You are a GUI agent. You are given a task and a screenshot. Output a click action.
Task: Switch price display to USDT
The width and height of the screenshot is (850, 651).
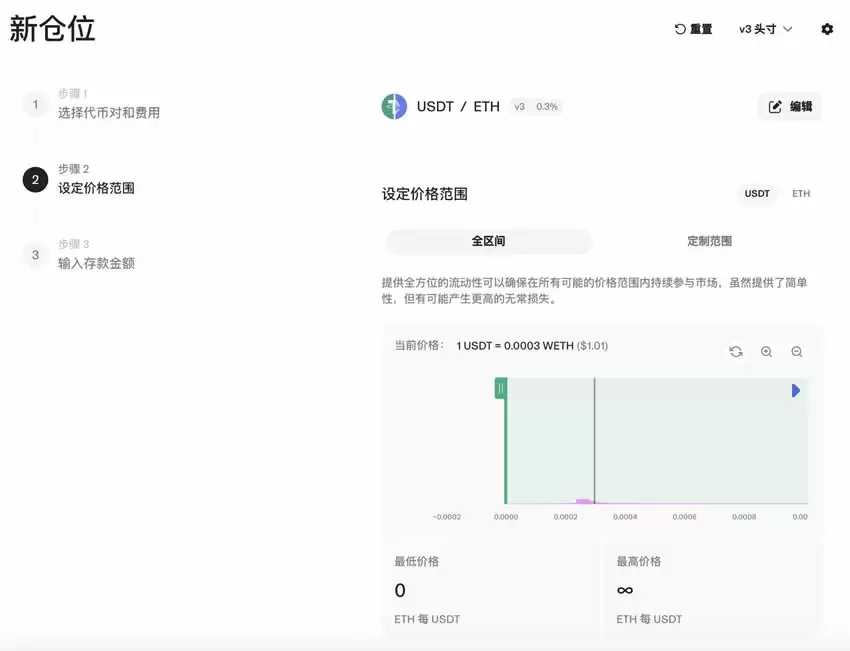[757, 194]
